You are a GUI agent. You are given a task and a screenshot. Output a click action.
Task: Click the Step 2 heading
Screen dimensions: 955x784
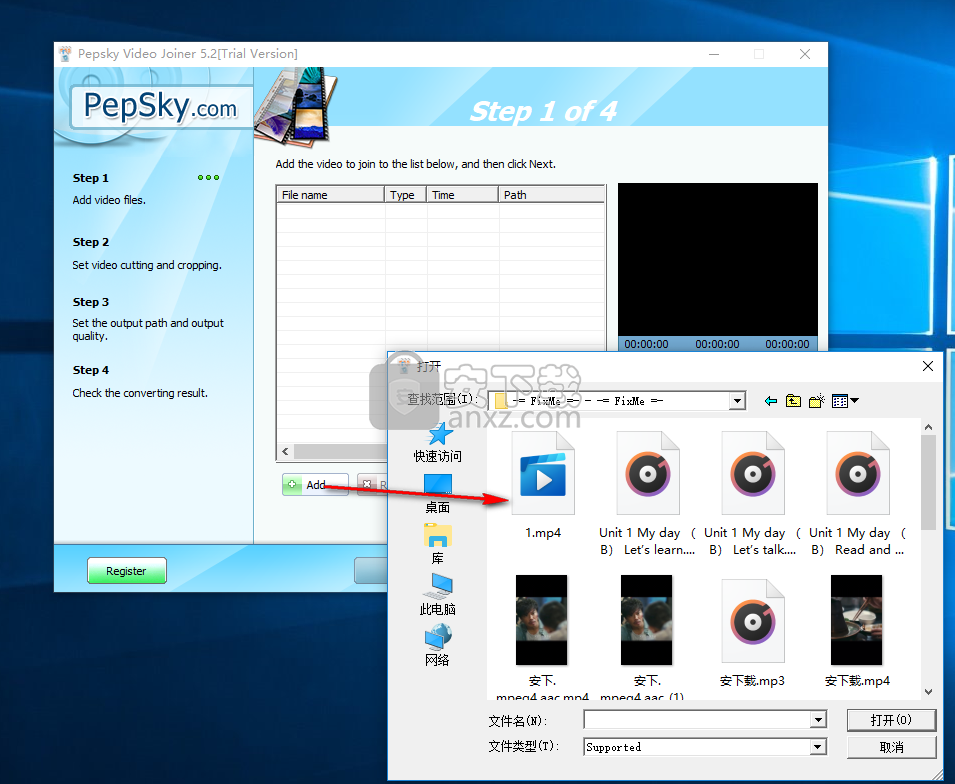click(91, 242)
